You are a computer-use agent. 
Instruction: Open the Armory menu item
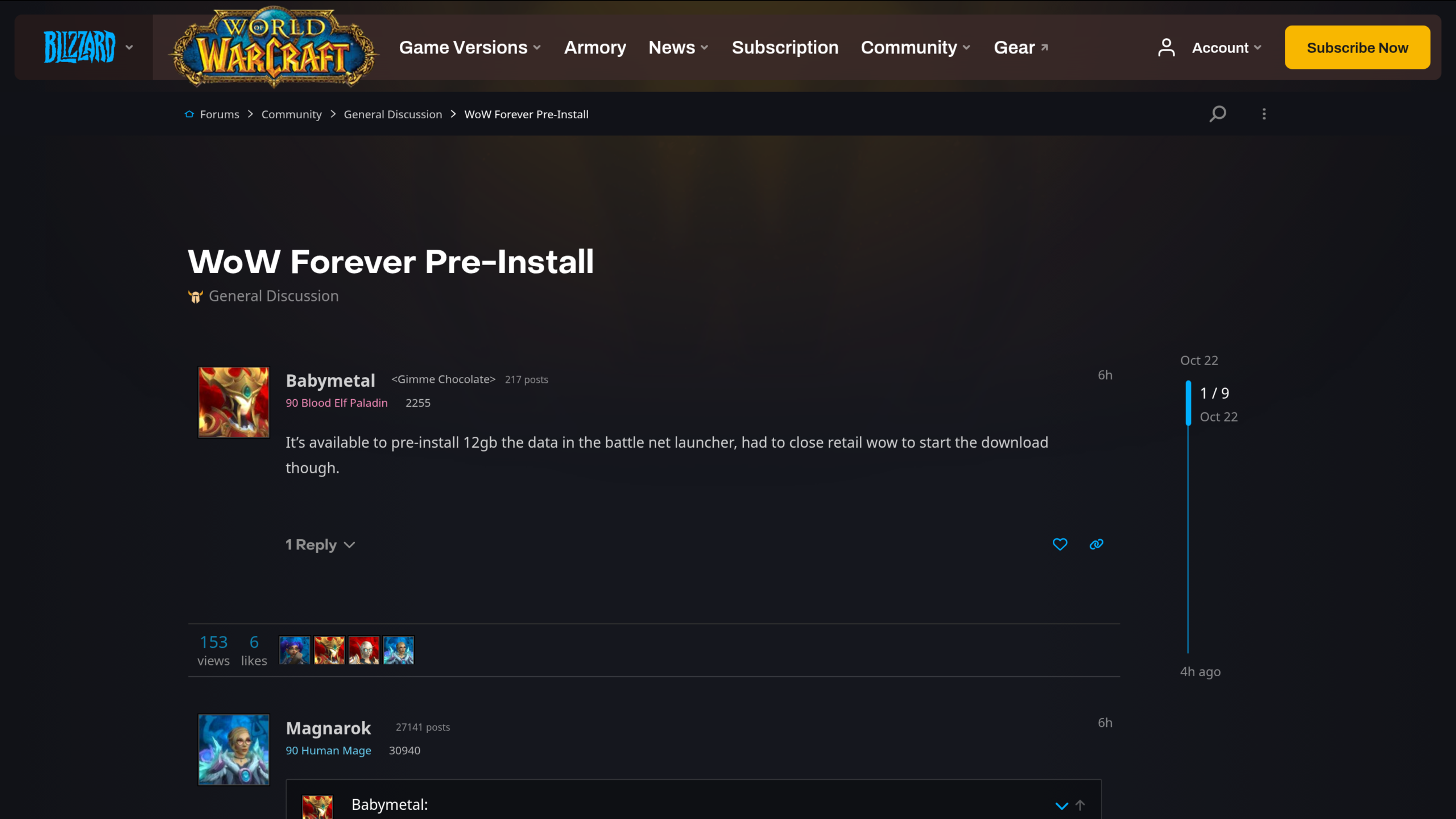point(595,47)
